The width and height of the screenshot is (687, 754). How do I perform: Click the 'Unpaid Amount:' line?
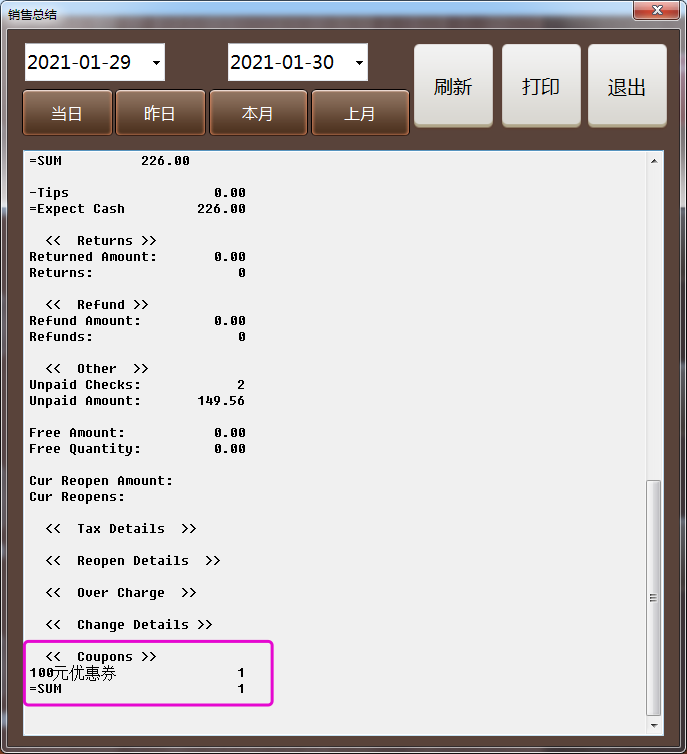[137, 401]
